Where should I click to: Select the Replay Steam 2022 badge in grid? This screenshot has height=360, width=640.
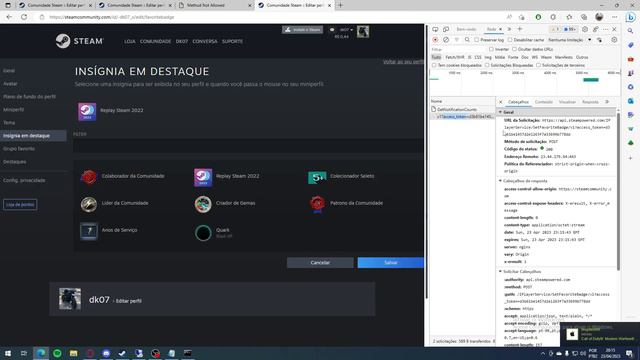pyautogui.click(x=203, y=177)
